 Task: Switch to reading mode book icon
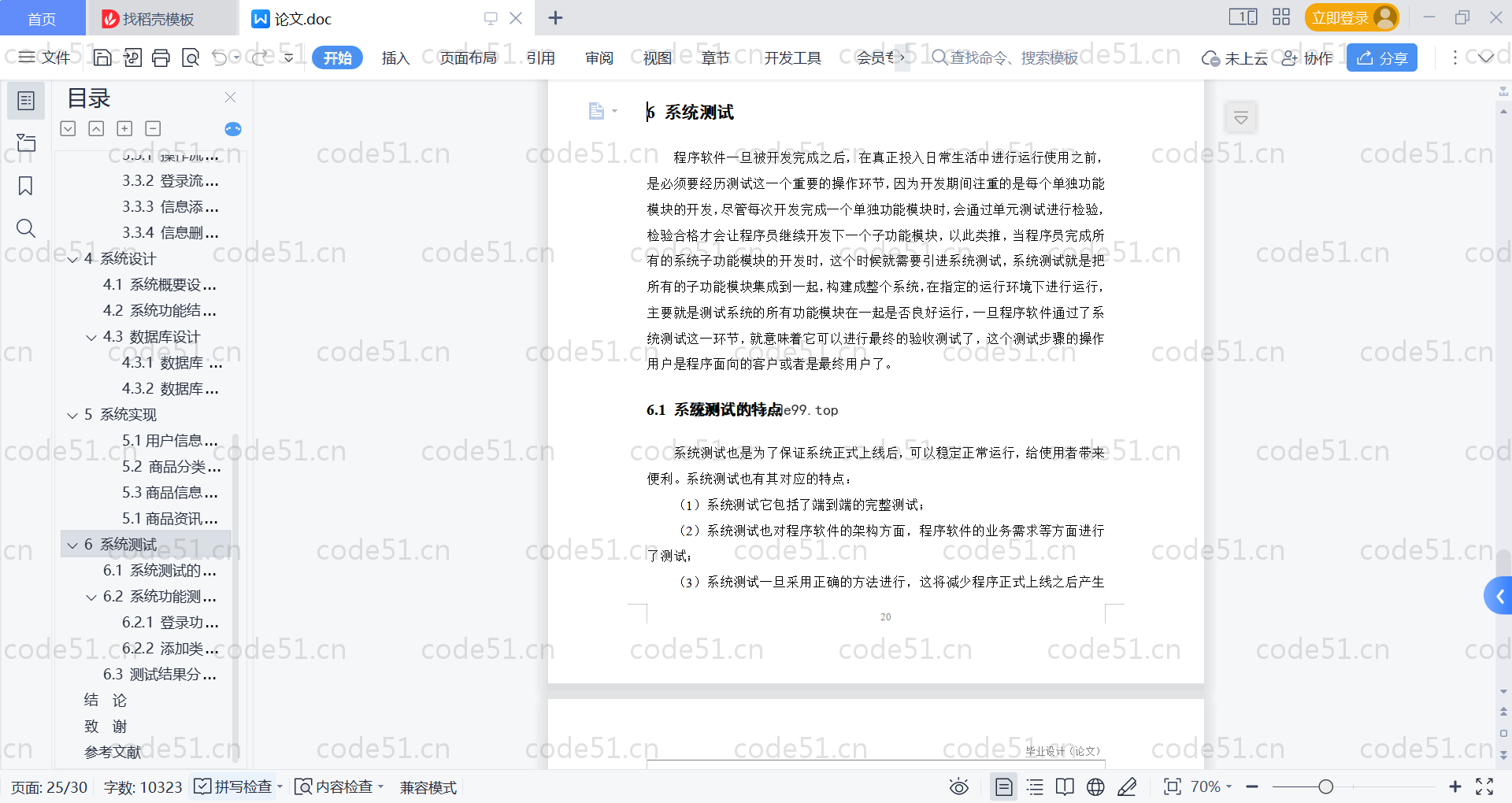pyautogui.click(x=1065, y=786)
